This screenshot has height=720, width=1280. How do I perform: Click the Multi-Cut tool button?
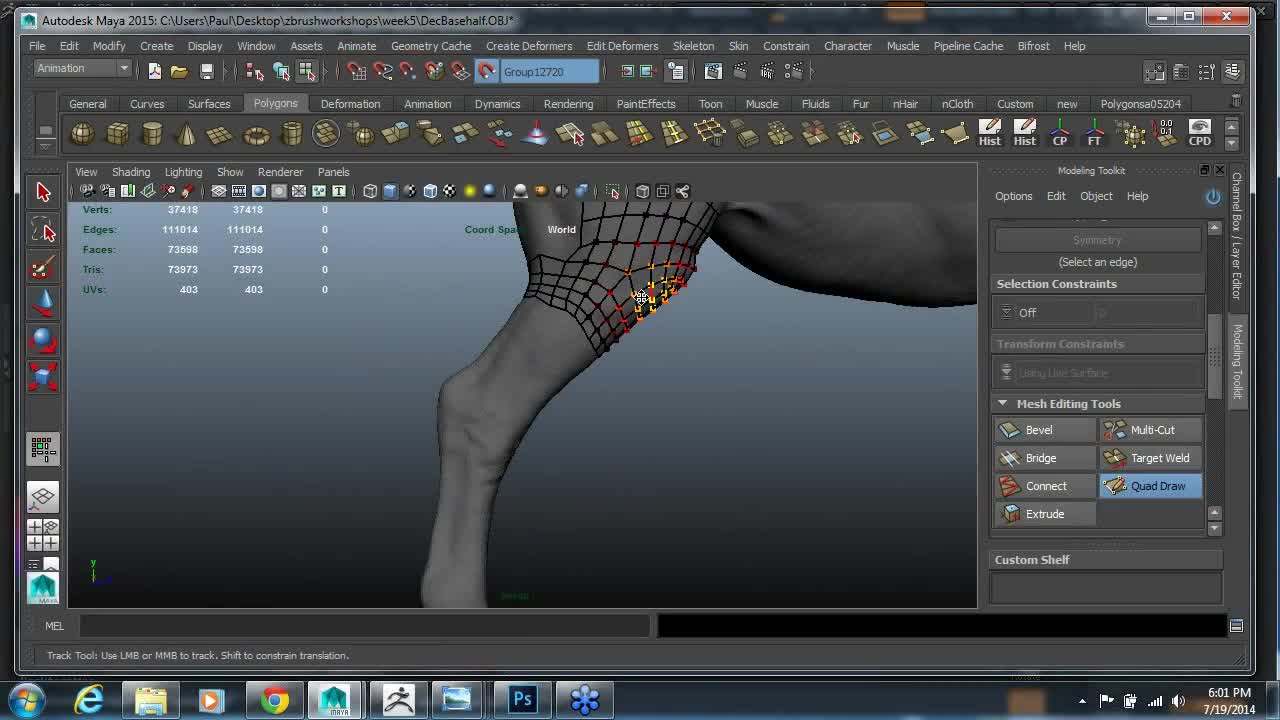[1151, 430]
